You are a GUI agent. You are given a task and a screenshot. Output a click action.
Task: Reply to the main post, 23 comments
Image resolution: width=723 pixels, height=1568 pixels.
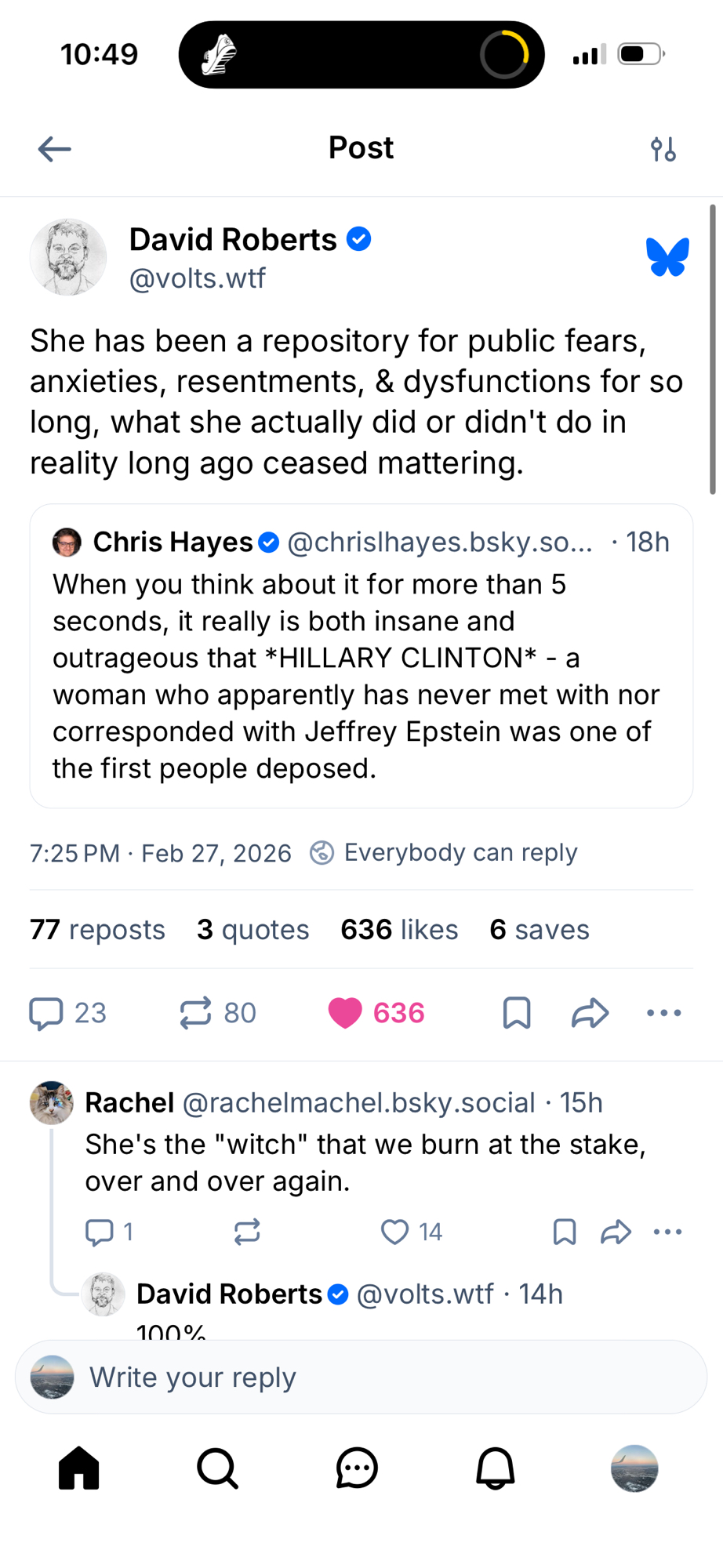click(x=47, y=1013)
